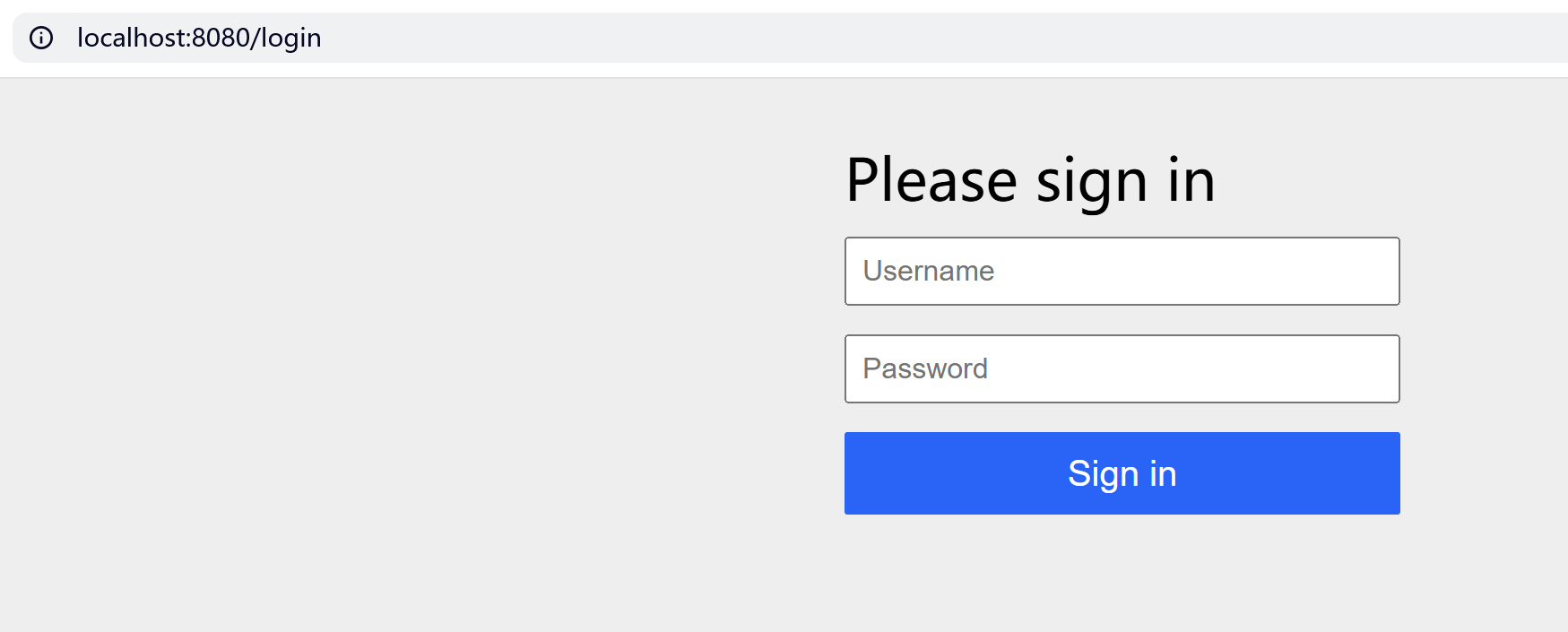Image resolution: width=1568 pixels, height=632 pixels.
Task: Click the browser address bar
Action: point(717,38)
